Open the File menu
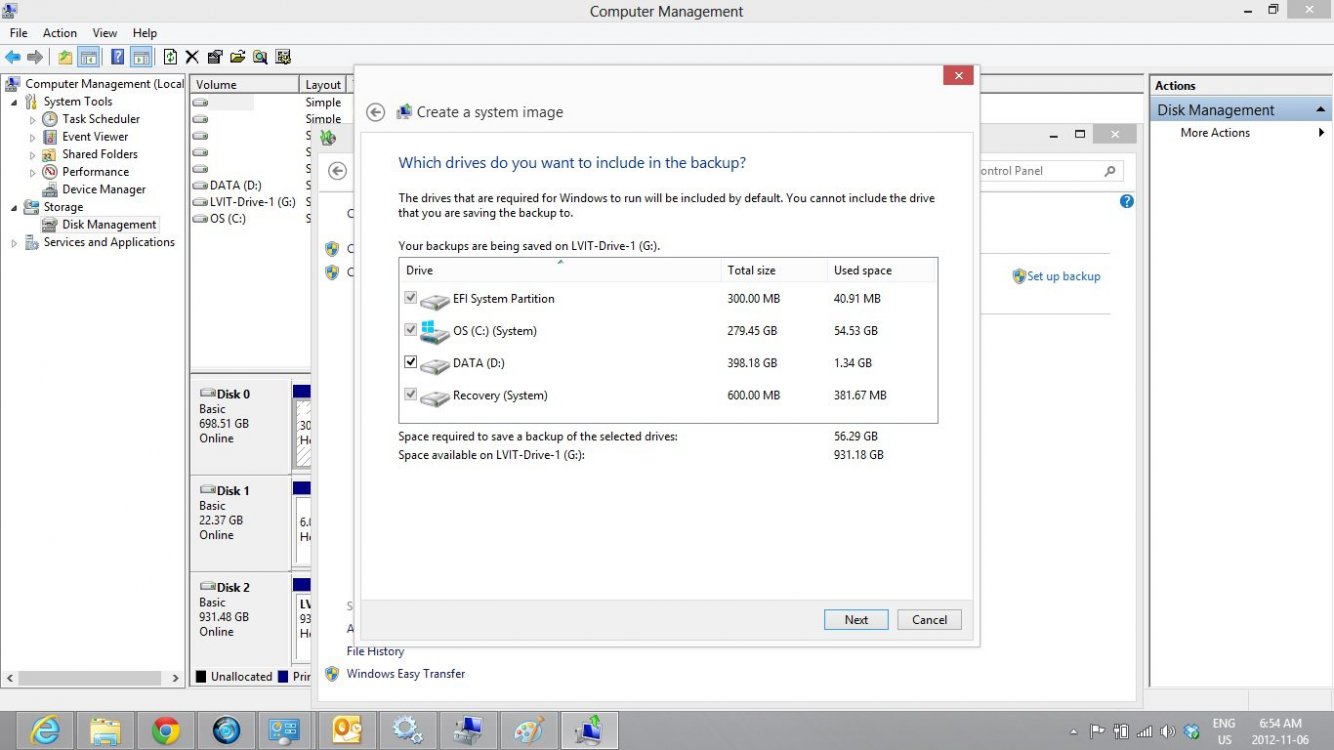Image resolution: width=1334 pixels, height=750 pixels. coord(18,33)
